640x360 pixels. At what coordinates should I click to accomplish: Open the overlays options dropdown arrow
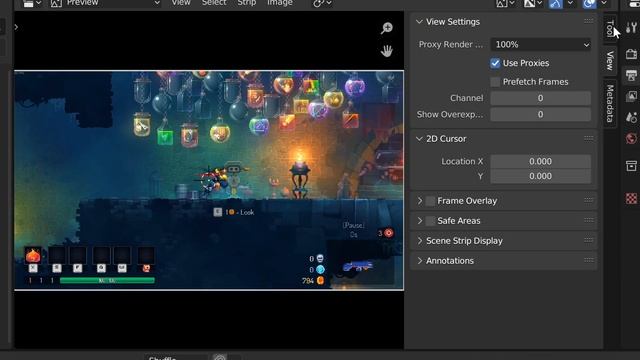pos(604,3)
